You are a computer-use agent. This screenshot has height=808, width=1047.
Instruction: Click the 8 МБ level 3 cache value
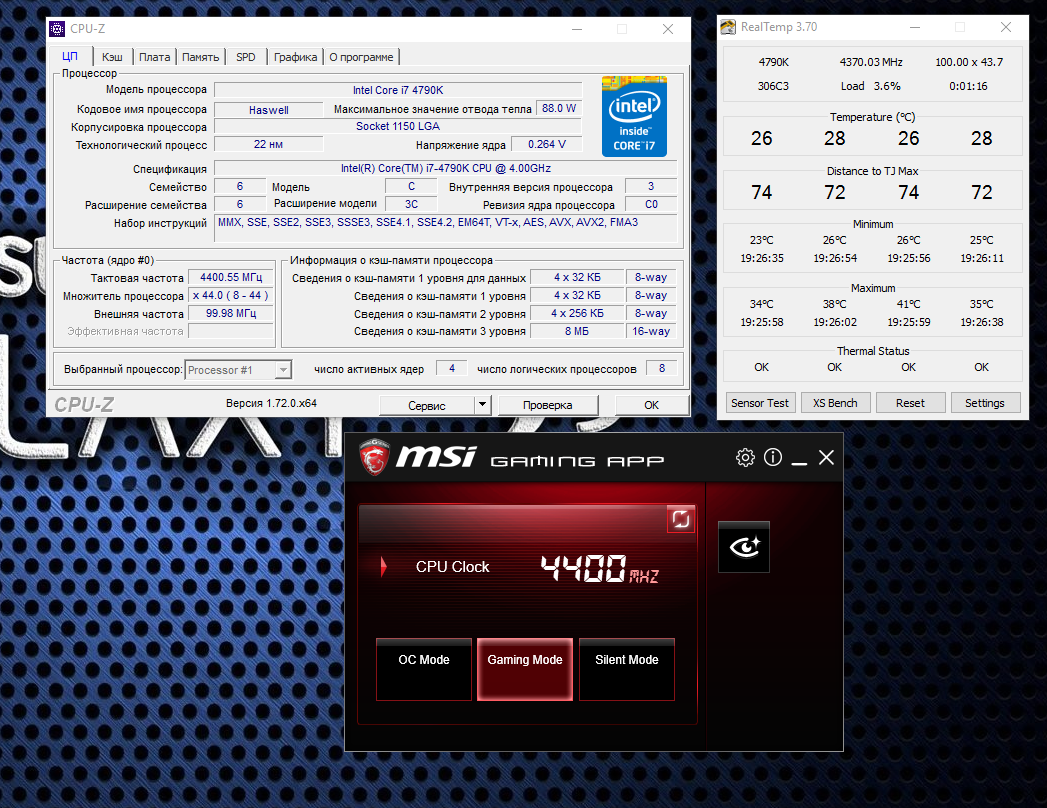[577, 331]
